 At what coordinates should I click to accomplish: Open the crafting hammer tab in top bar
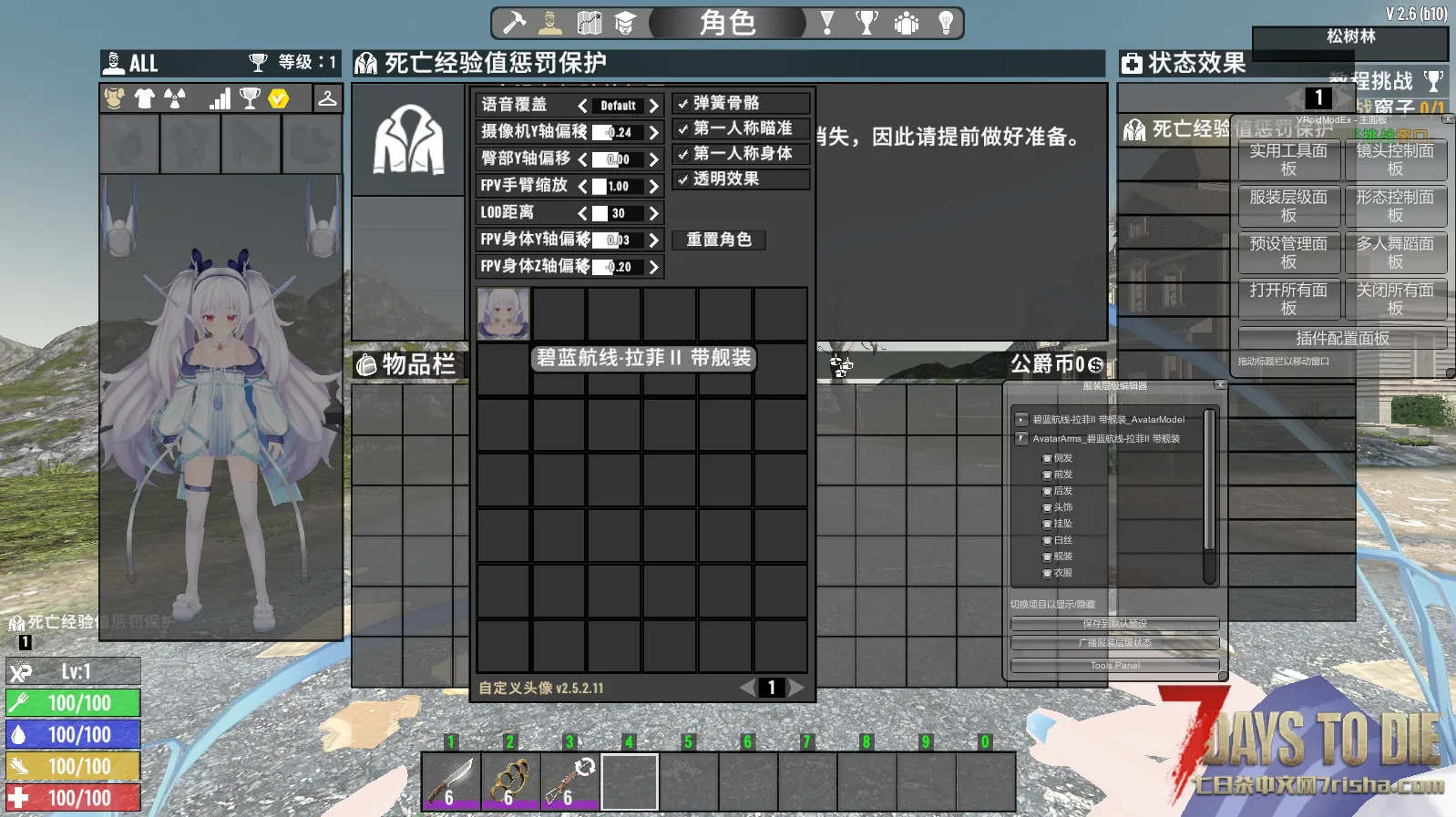point(515,23)
